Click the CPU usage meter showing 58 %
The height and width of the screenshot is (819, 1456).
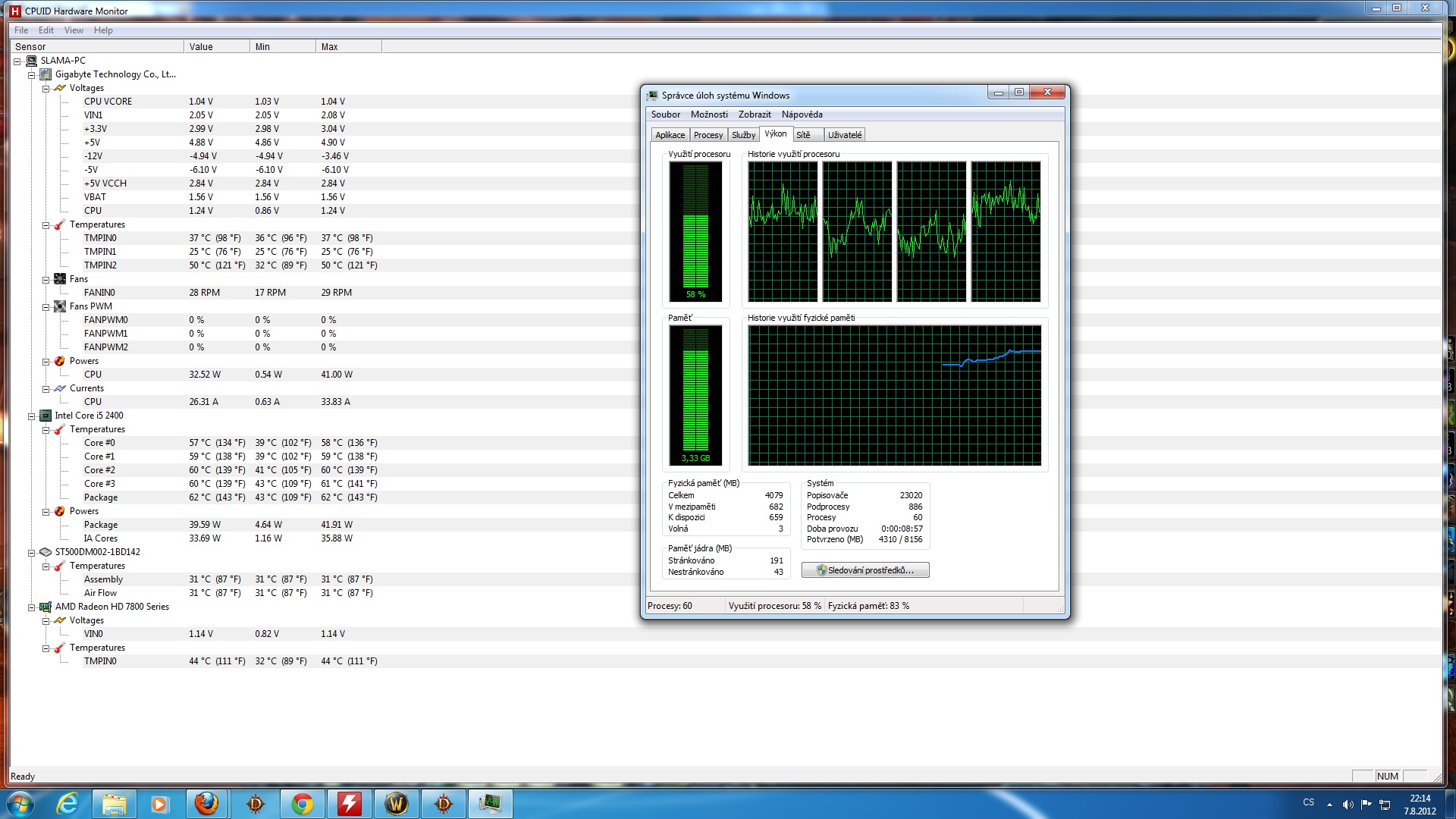click(x=695, y=231)
